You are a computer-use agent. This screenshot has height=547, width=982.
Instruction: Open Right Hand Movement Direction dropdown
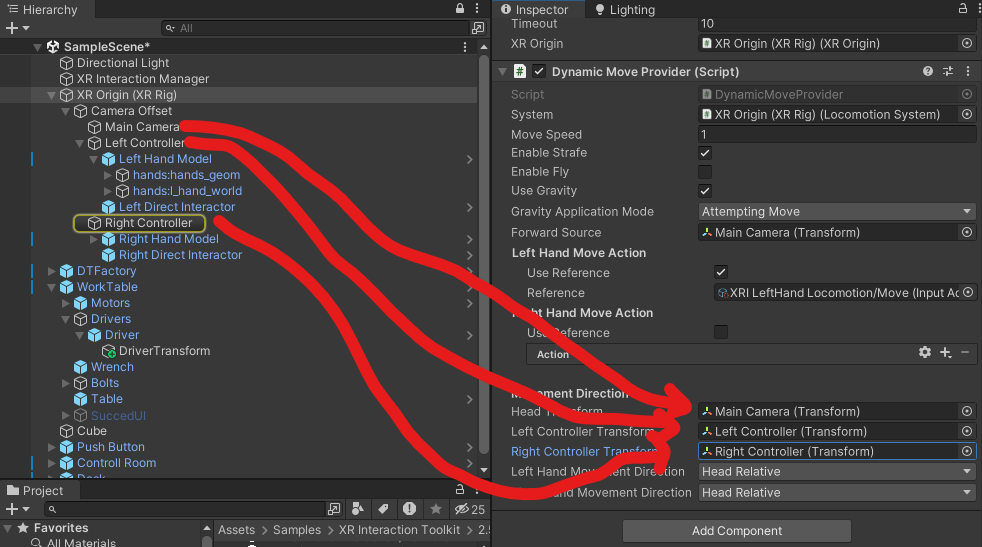tap(837, 493)
